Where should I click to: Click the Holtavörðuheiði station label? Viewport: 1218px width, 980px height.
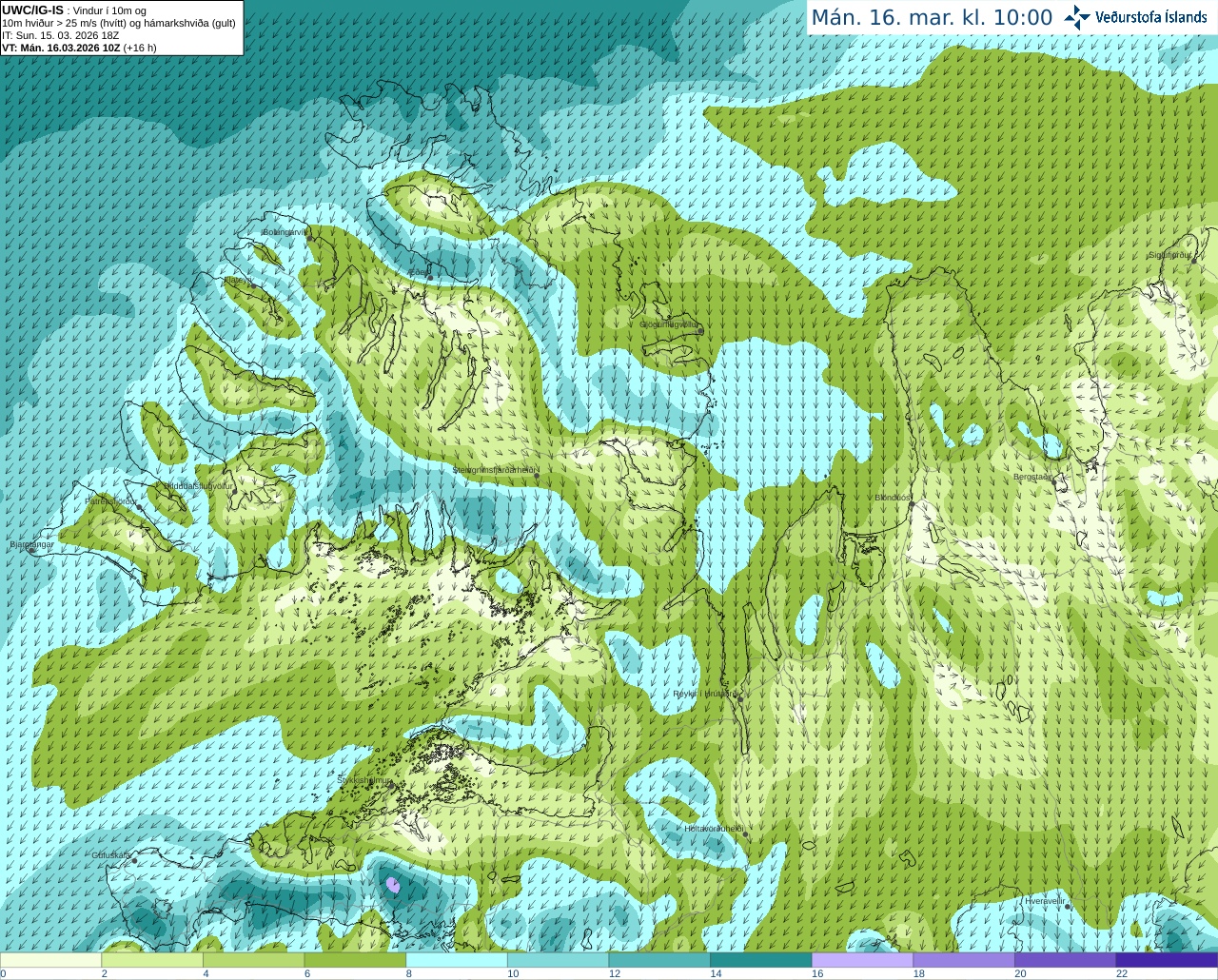click(x=714, y=829)
